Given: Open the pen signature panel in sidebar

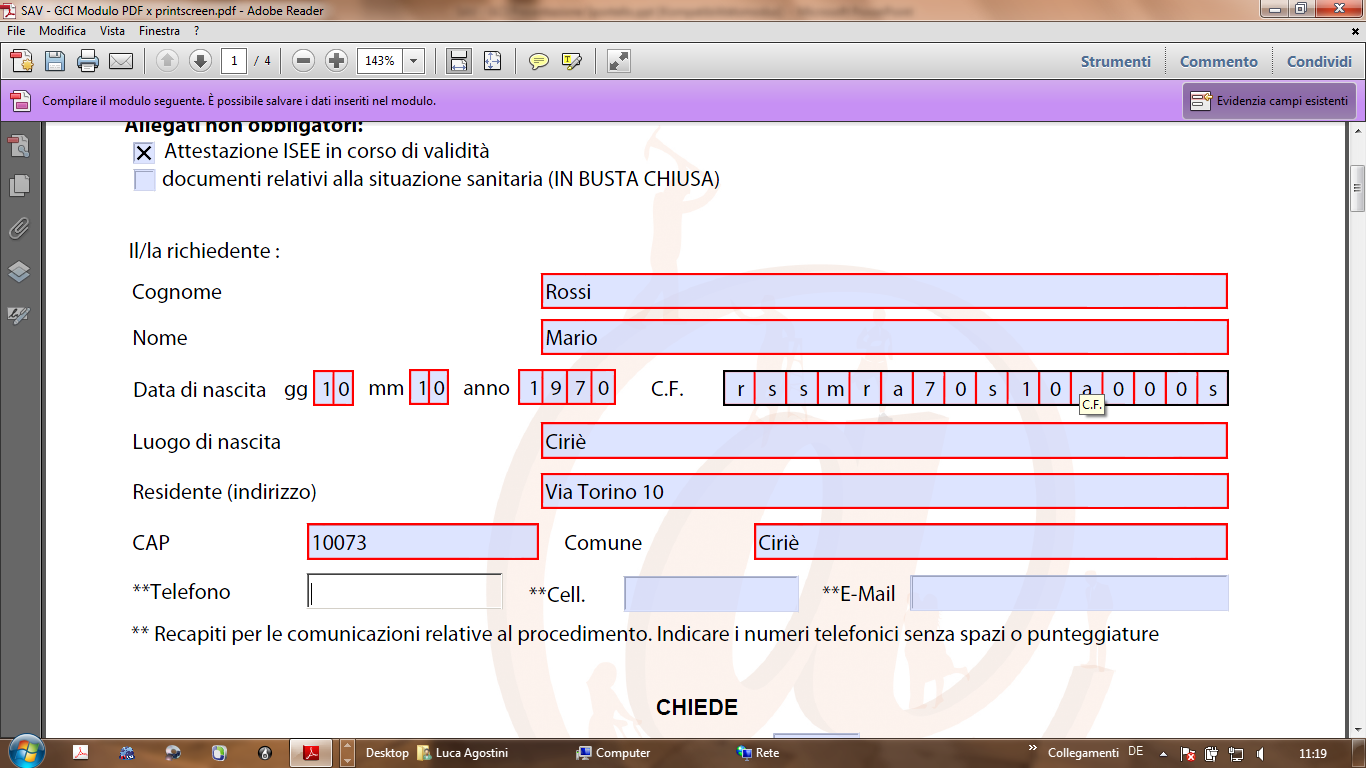Looking at the screenshot, I should click(18, 315).
